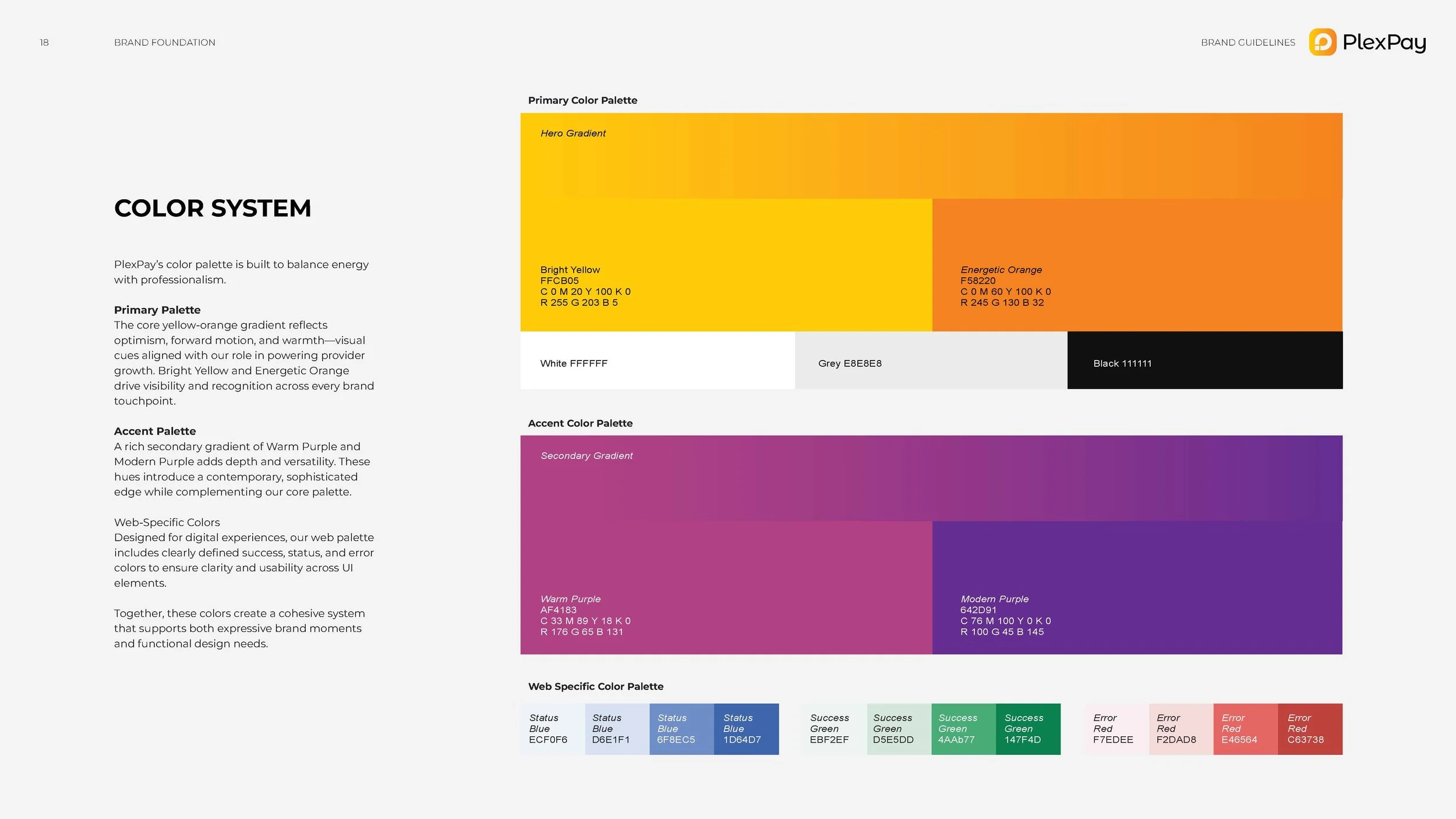
Task: Pick Success Green 4AAb77 swatch
Action: 964,729
